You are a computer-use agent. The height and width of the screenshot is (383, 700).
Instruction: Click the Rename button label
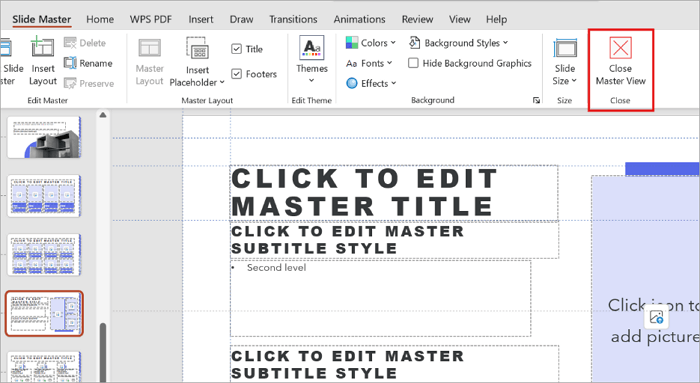(x=96, y=63)
